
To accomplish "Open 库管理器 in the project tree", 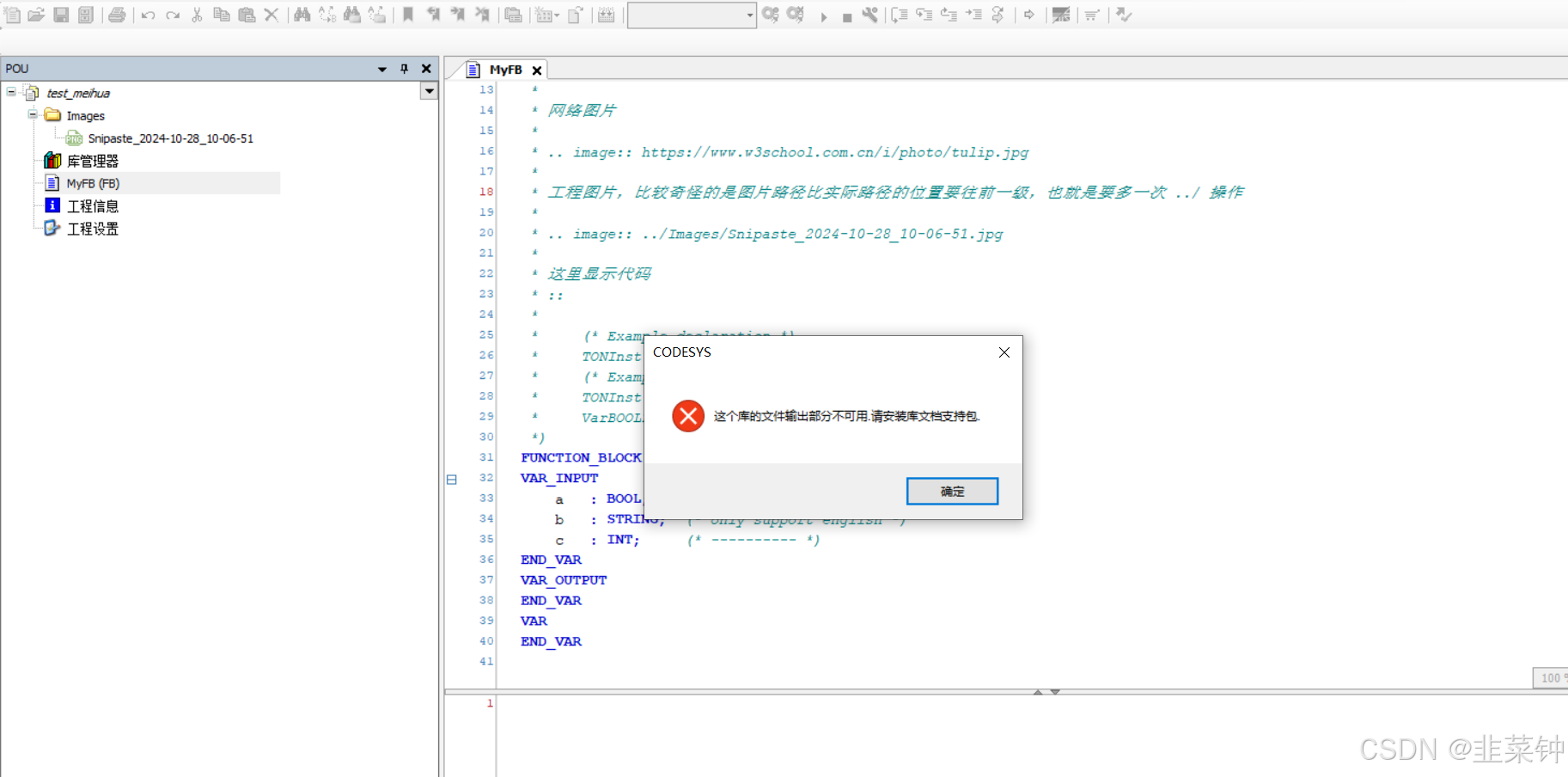I will point(95,160).
